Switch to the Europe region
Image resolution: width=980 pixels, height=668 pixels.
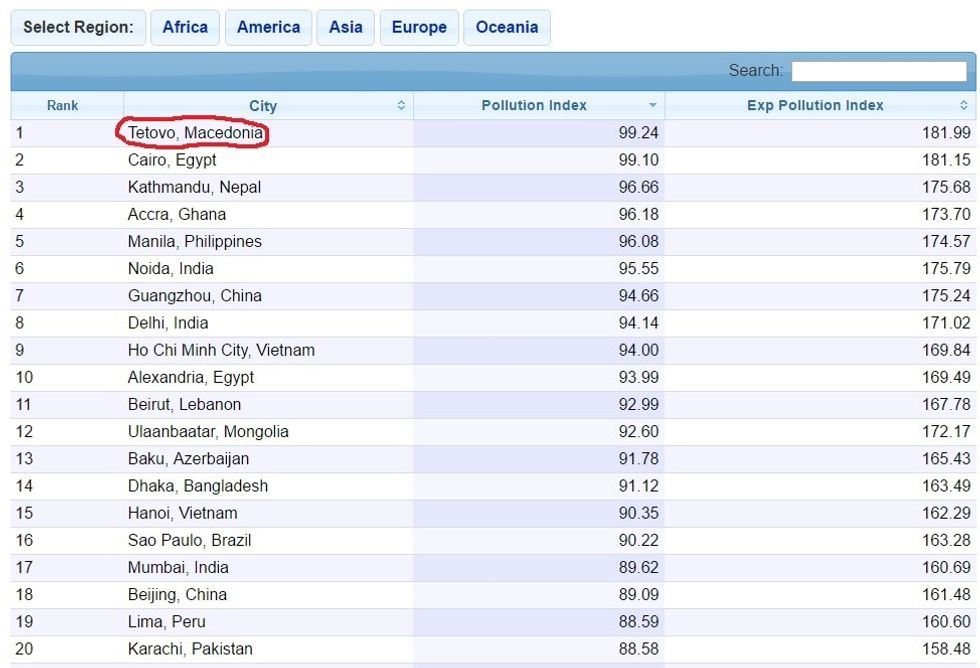(419, 27)
